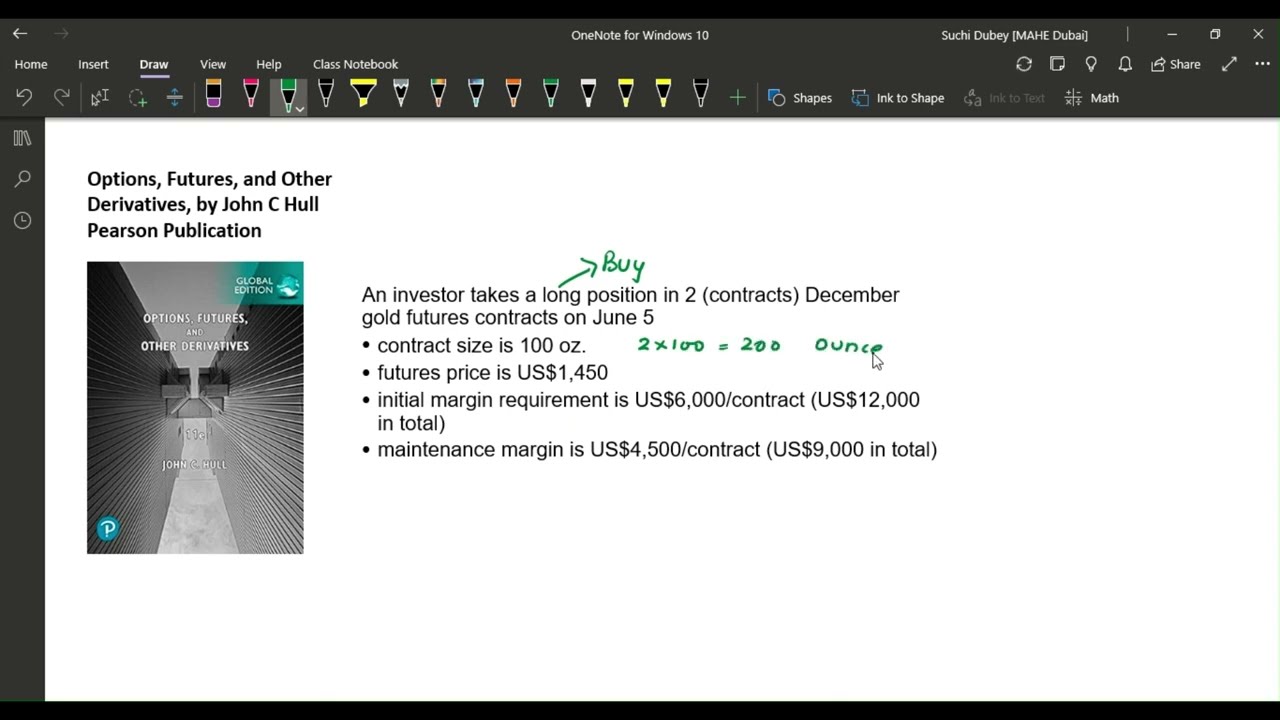
Task: Choose the Insert or Remove Space tool
Action: click(174, 98)
